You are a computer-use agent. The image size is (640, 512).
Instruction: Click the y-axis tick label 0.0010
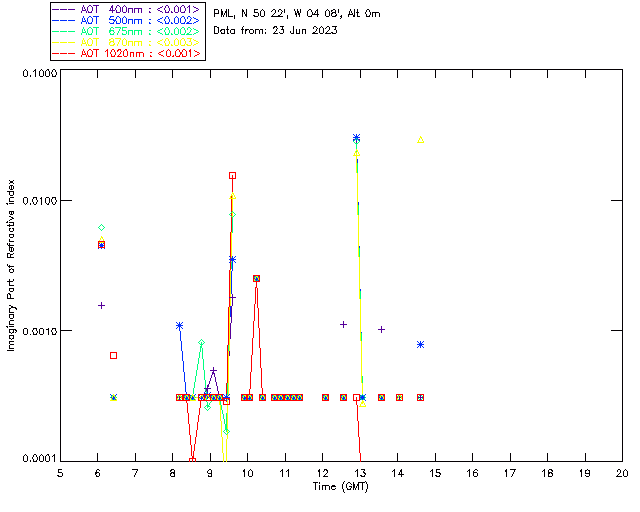pos(40,331)
